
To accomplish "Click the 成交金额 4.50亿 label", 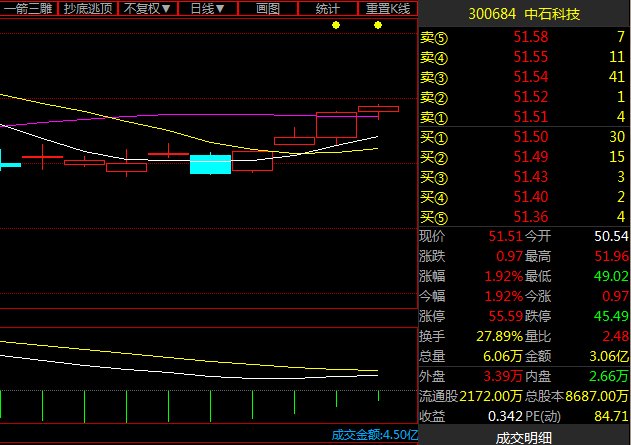I will tap(374, 434).
